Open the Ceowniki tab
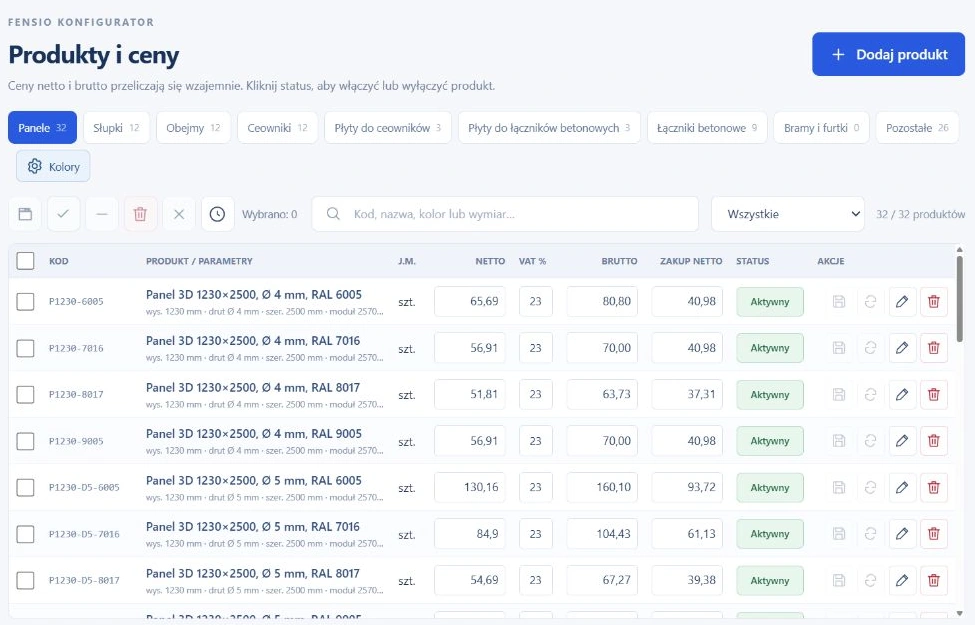Viewport: 975px width, 625px height. click(277, 127)
